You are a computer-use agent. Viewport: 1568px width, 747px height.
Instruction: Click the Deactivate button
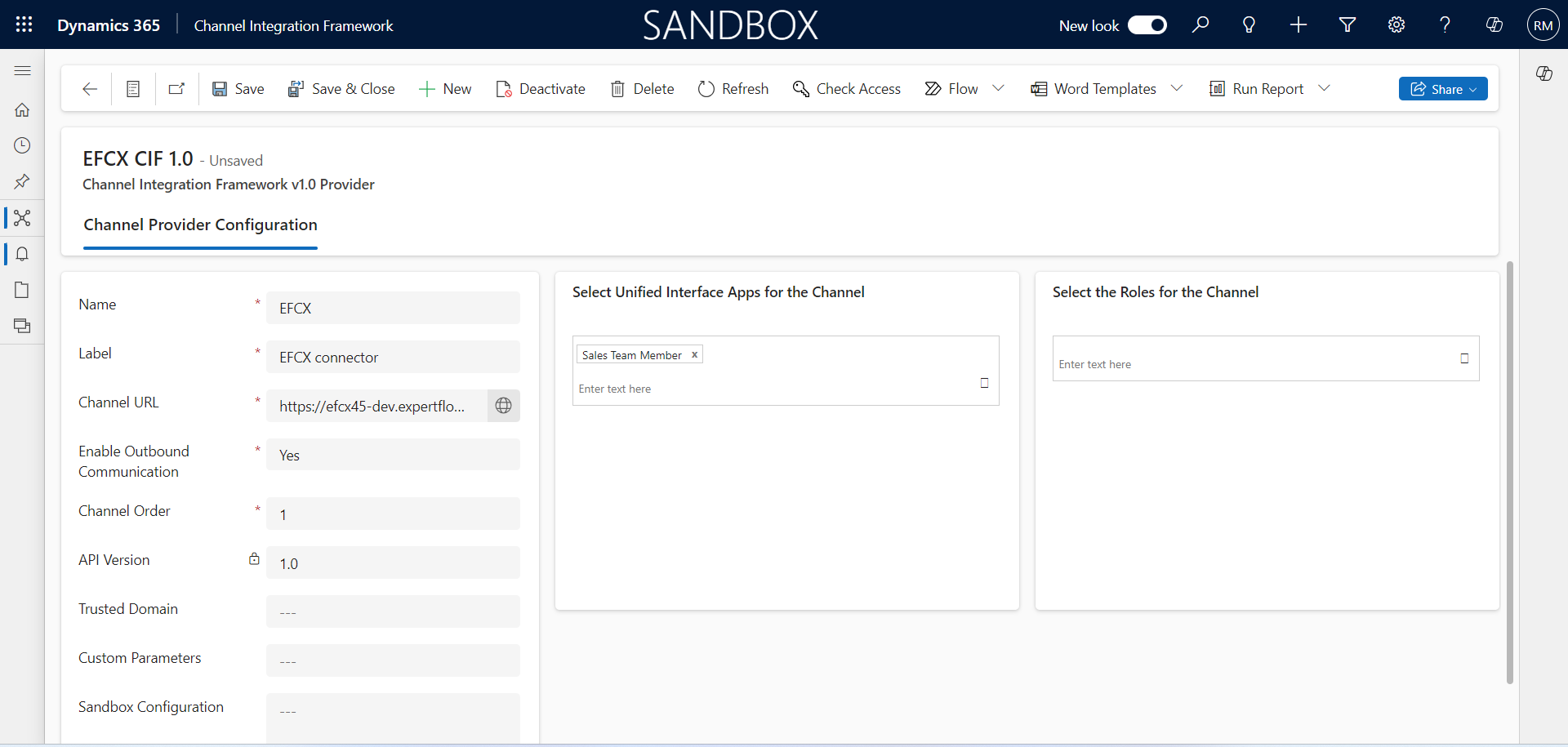click(x=541, y=89)
